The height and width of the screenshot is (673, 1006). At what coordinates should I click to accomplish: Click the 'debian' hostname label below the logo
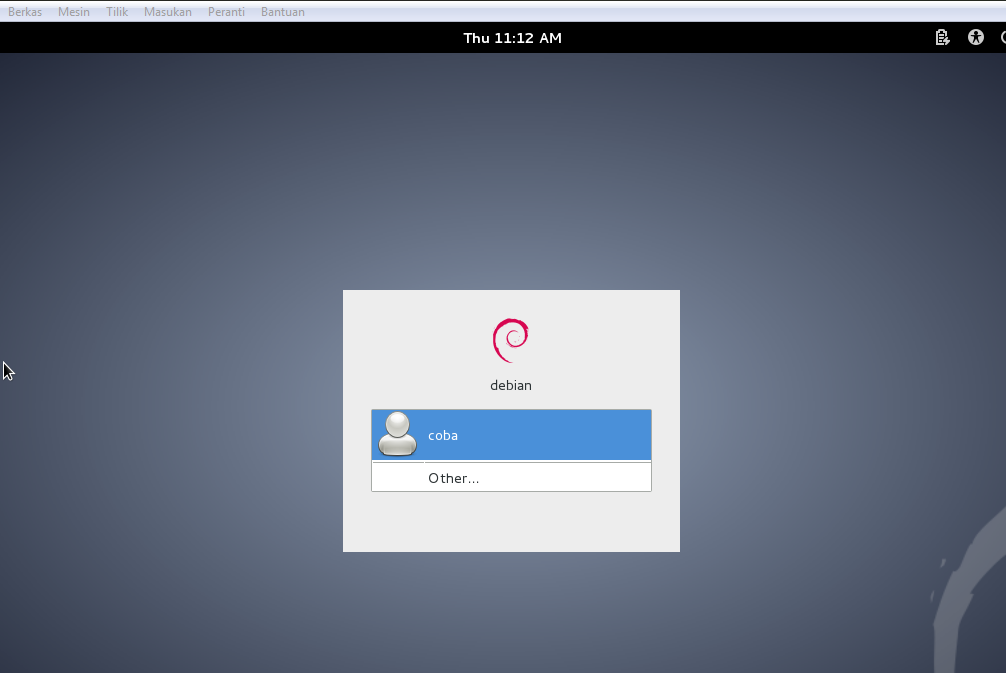511,384
